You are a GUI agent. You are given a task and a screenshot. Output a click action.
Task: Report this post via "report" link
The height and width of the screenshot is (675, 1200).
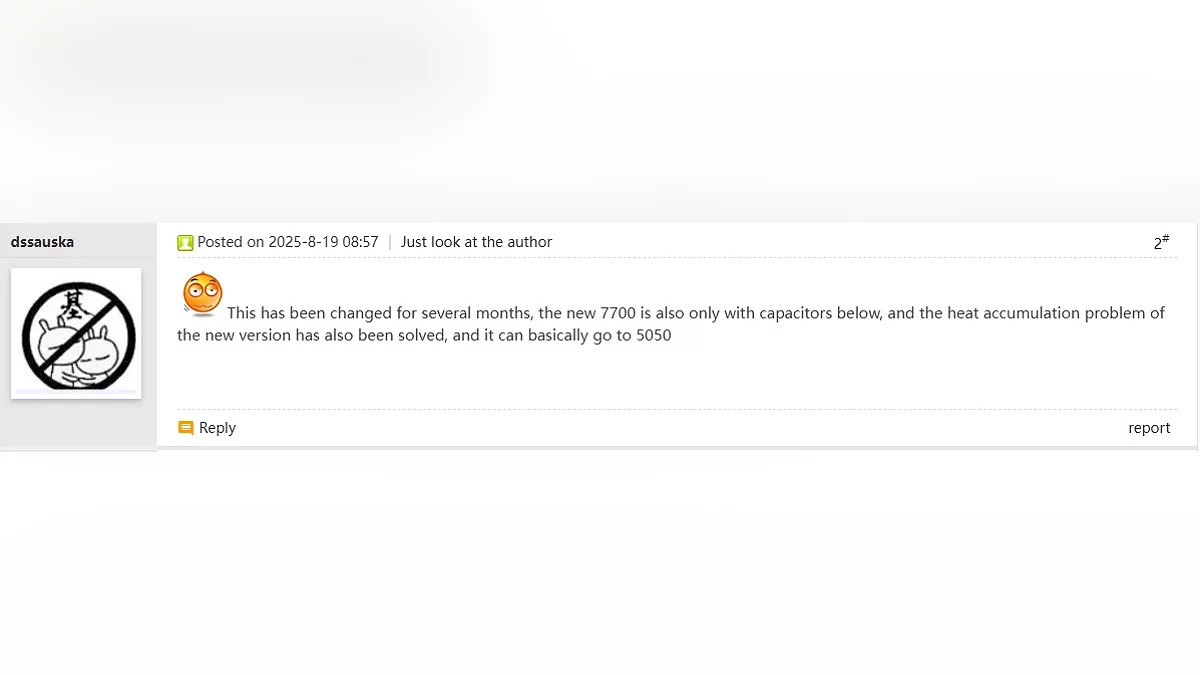[x=1149, y=428]
